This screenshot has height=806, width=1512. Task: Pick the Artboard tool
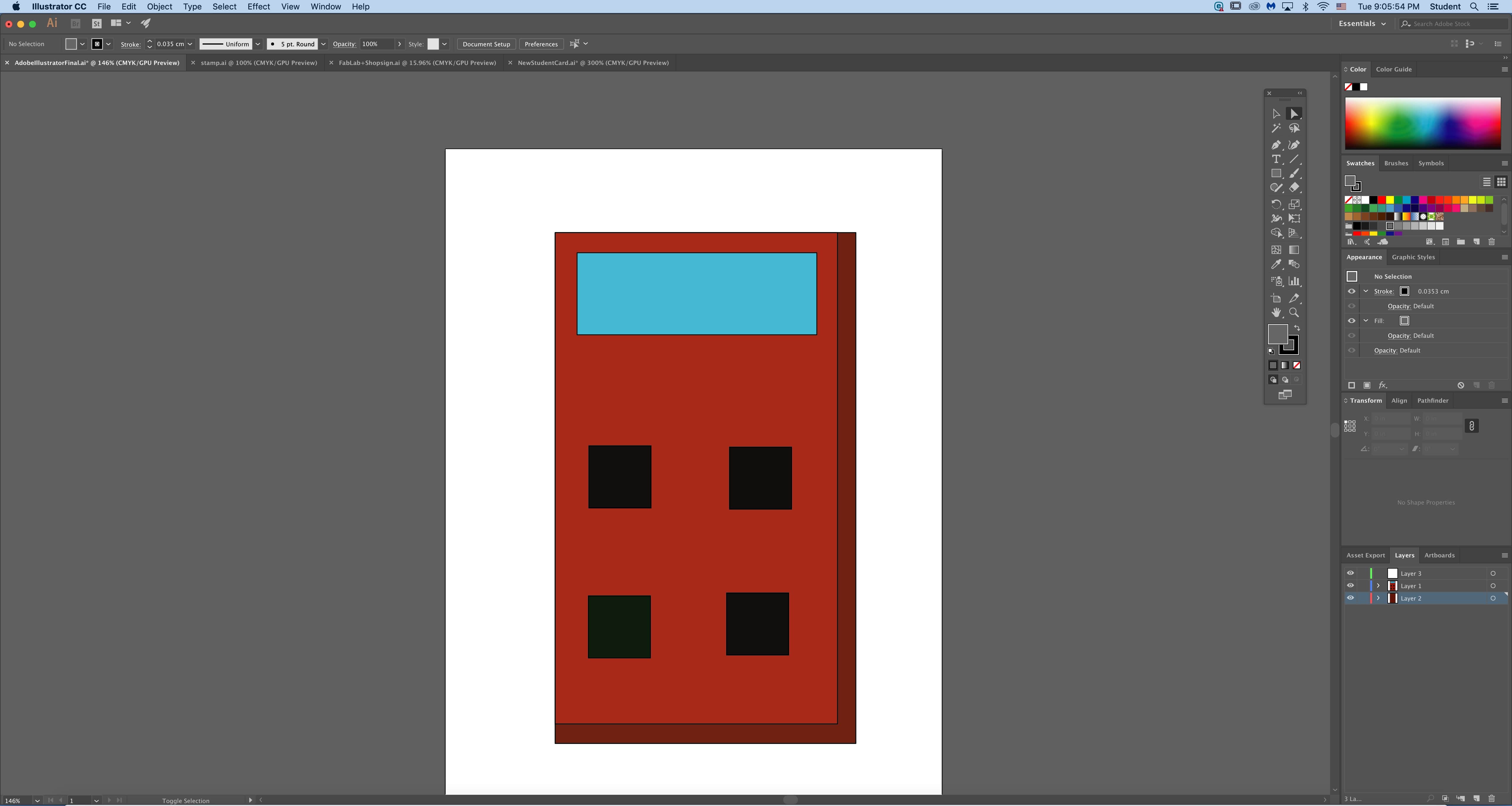click(x=1276, y=298)
